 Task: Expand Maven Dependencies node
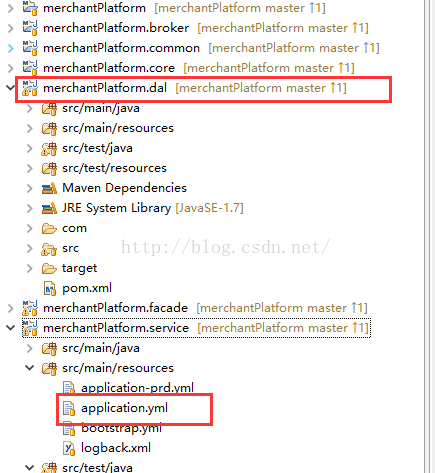point(30,188)
